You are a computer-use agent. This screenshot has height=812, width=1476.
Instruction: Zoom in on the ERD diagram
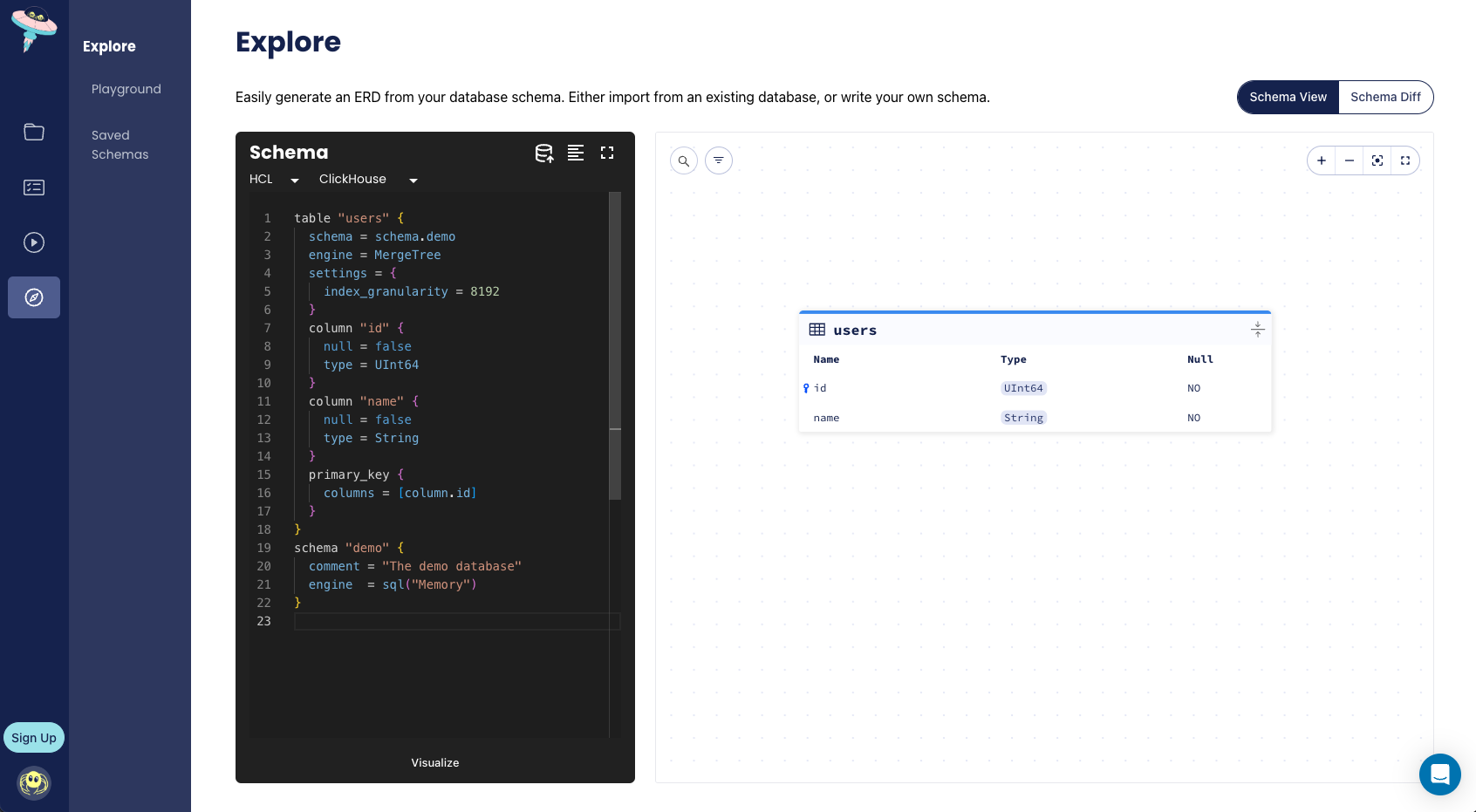coord(1322,160)
